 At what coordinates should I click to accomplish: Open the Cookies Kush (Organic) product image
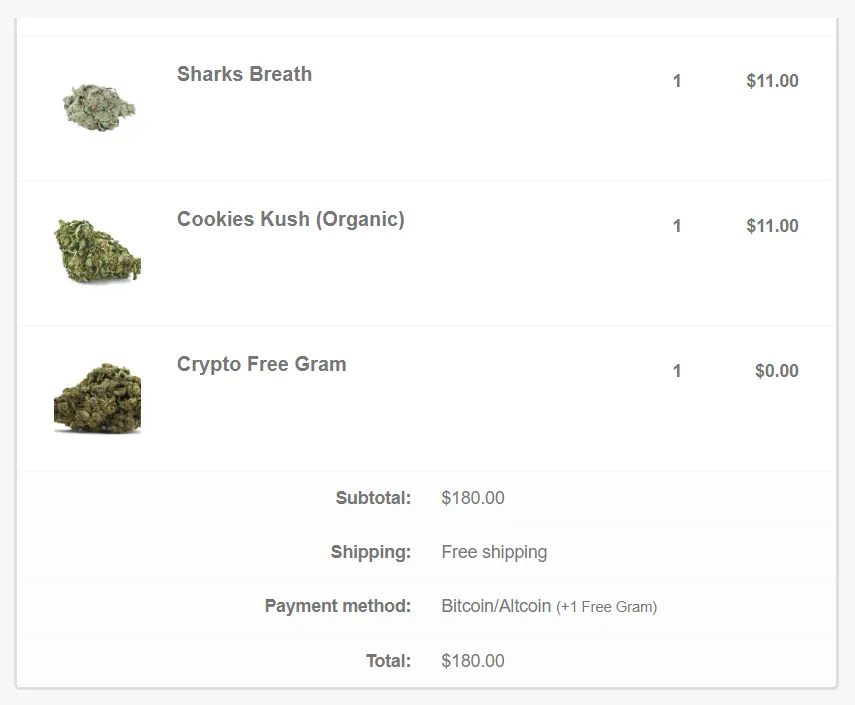(98, 252)
